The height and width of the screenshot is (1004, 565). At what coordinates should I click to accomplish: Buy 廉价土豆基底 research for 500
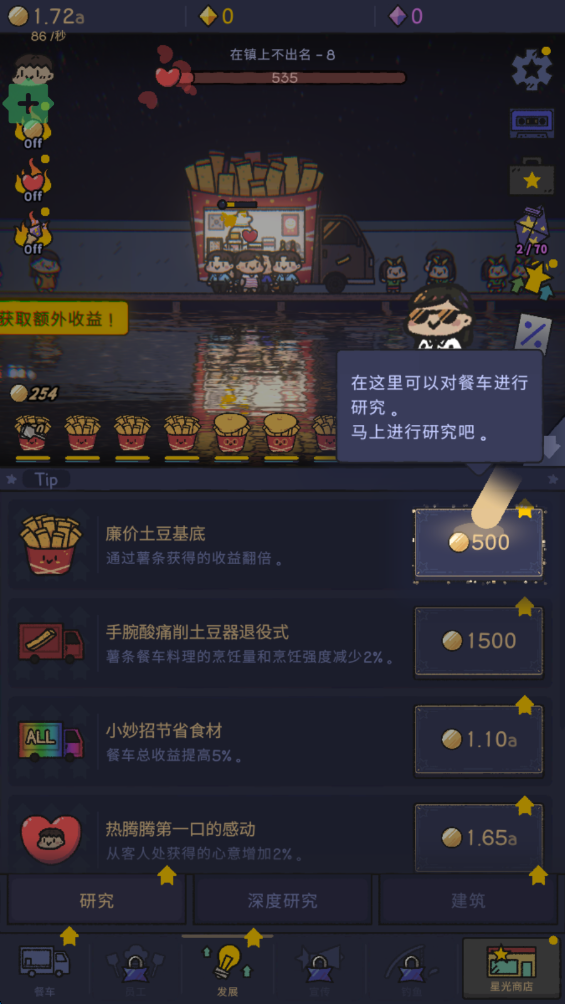479,543
